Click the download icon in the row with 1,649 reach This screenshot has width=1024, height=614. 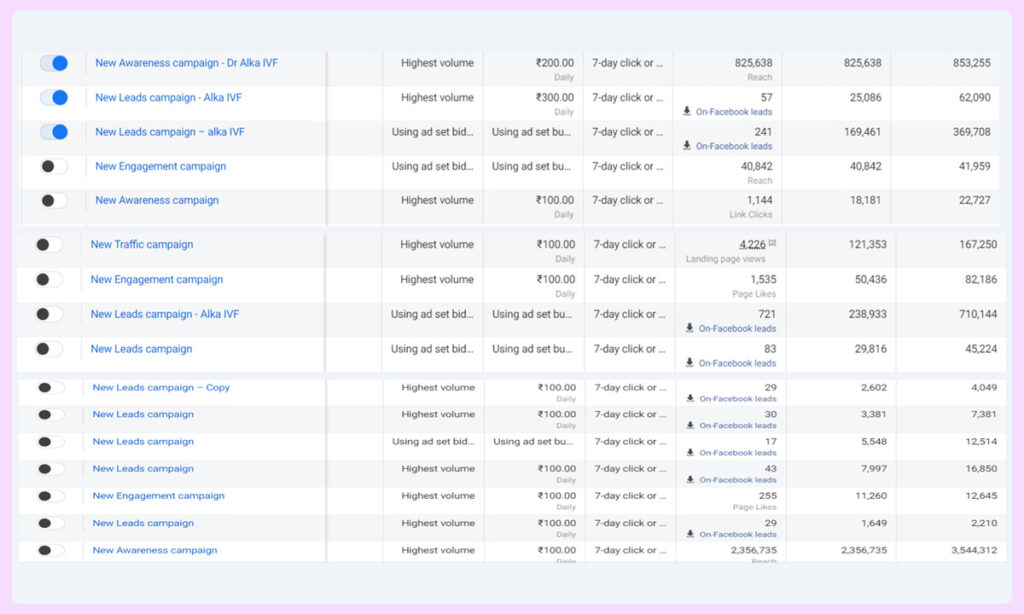(x=690, y=534)
